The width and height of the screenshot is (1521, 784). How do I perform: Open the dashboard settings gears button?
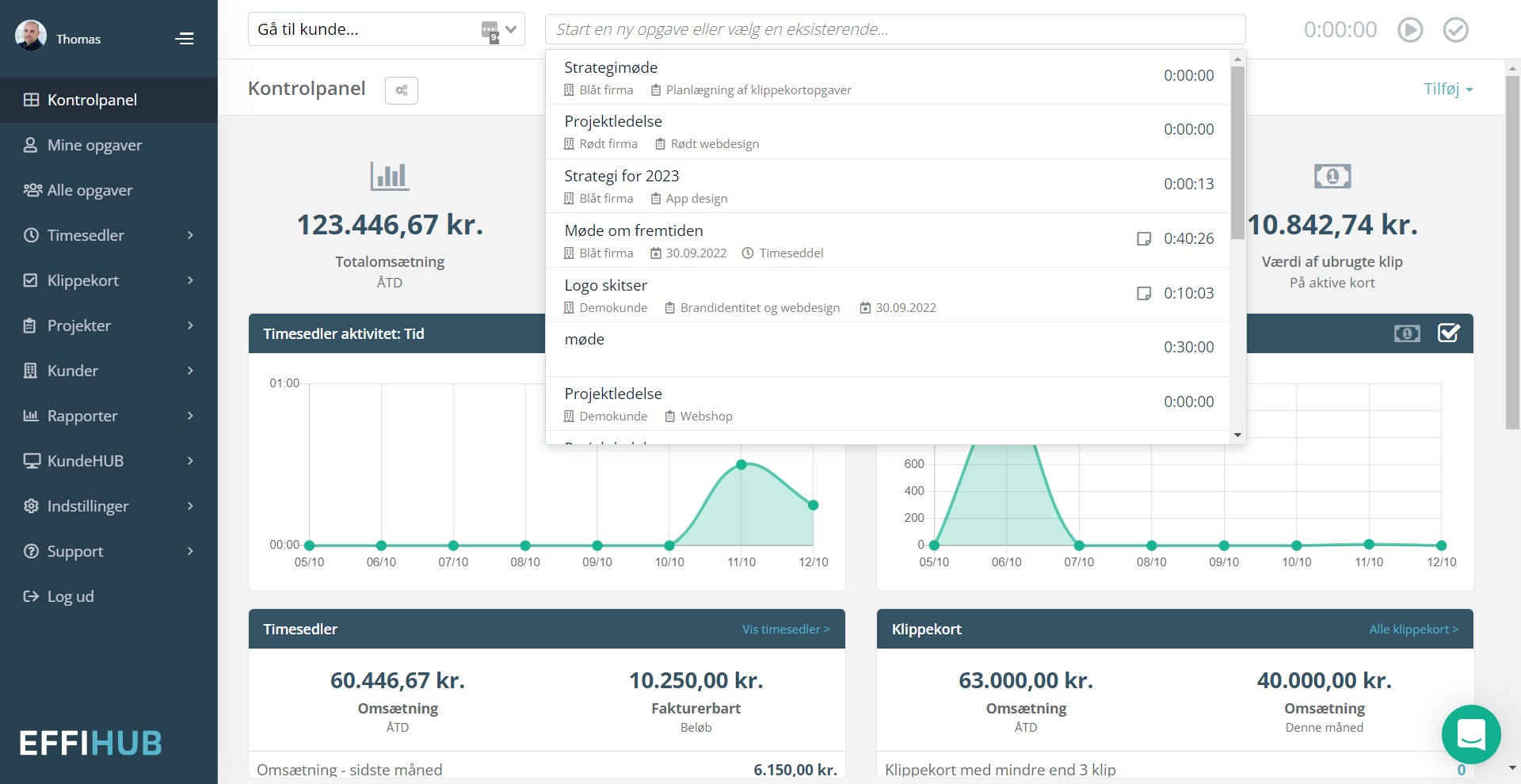pyautogui.click(x=402, y=90)
